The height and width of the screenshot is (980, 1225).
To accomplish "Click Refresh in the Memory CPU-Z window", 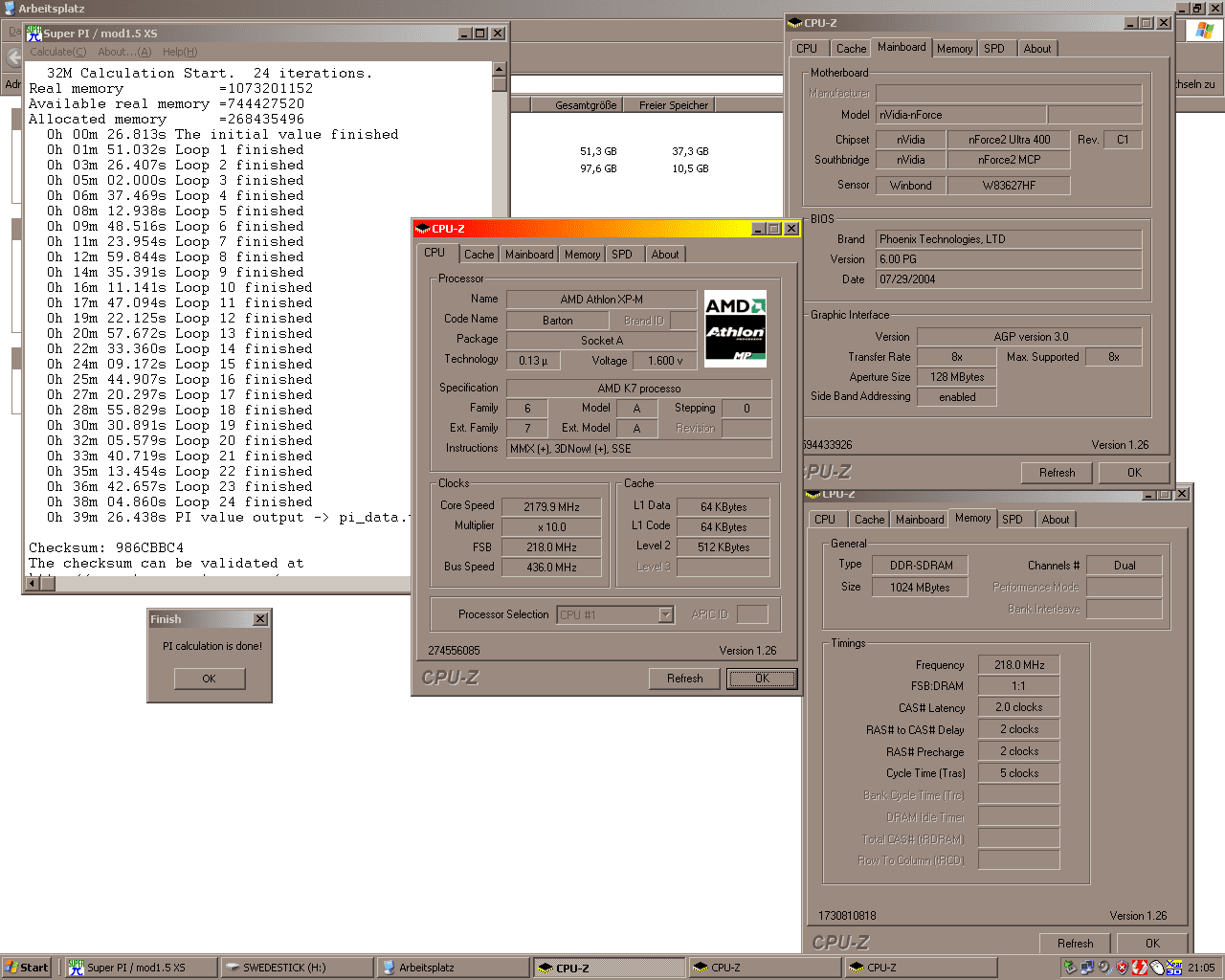I will (1076, 944).
